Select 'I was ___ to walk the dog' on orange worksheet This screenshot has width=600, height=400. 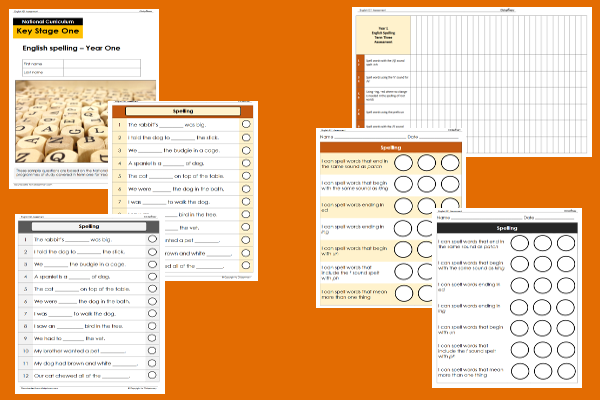coord(169,202)
